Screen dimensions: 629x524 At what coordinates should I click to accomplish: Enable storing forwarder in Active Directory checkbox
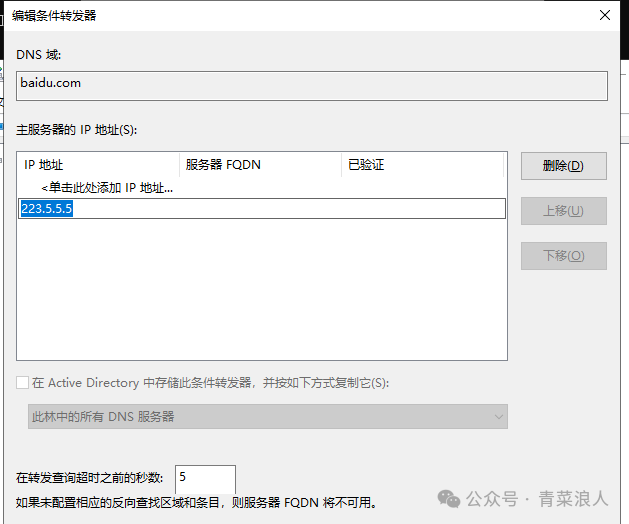pyautogui.click(x=23, y=383)
